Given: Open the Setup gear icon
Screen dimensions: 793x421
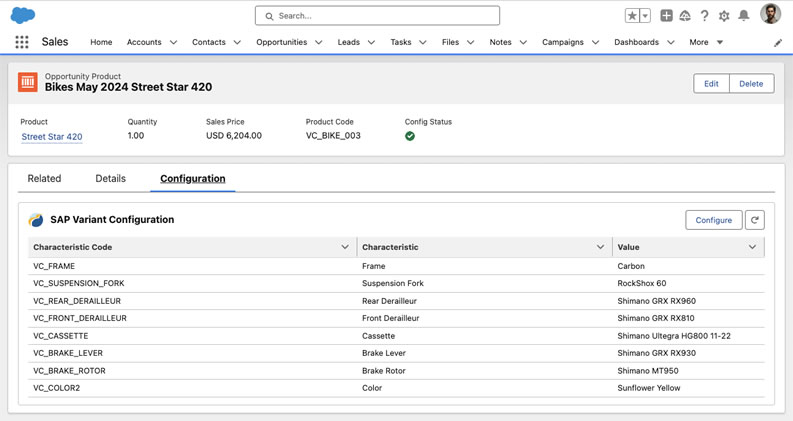Looking at the screenshot, I should pyautogui.click(x=724, y=16).
